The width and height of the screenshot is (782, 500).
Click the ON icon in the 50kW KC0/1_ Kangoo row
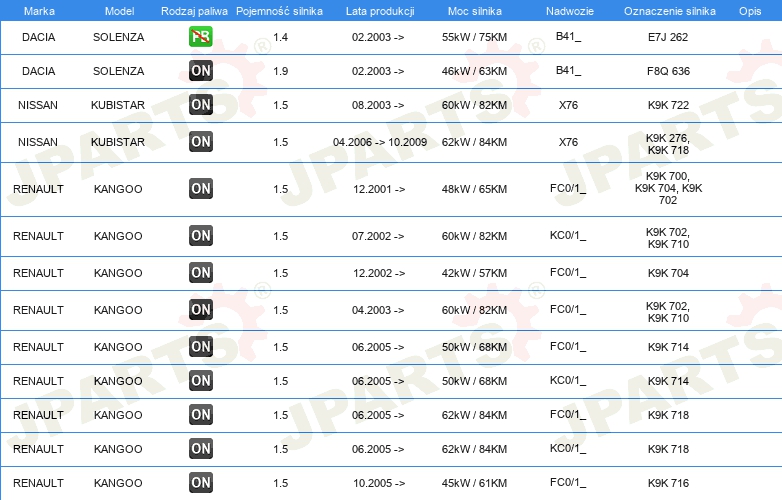pos(200,380)
